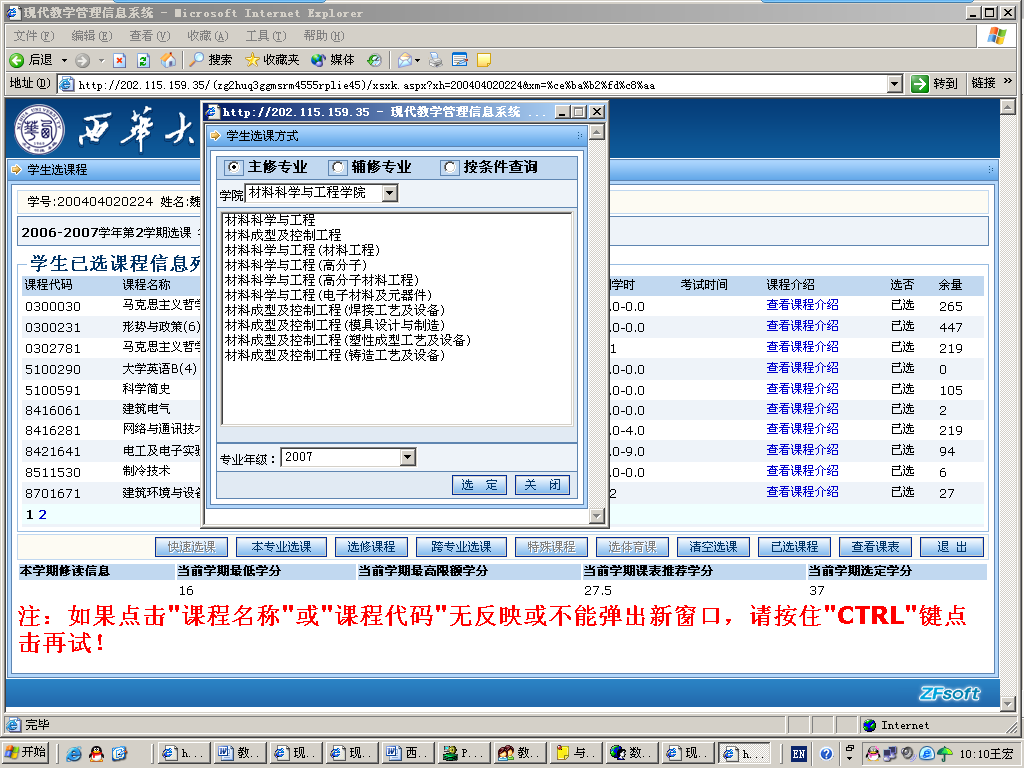Viewport: 1024px width, 768px height.
Task: Expand the 学院 college dropdown
Action: (389, 193)
